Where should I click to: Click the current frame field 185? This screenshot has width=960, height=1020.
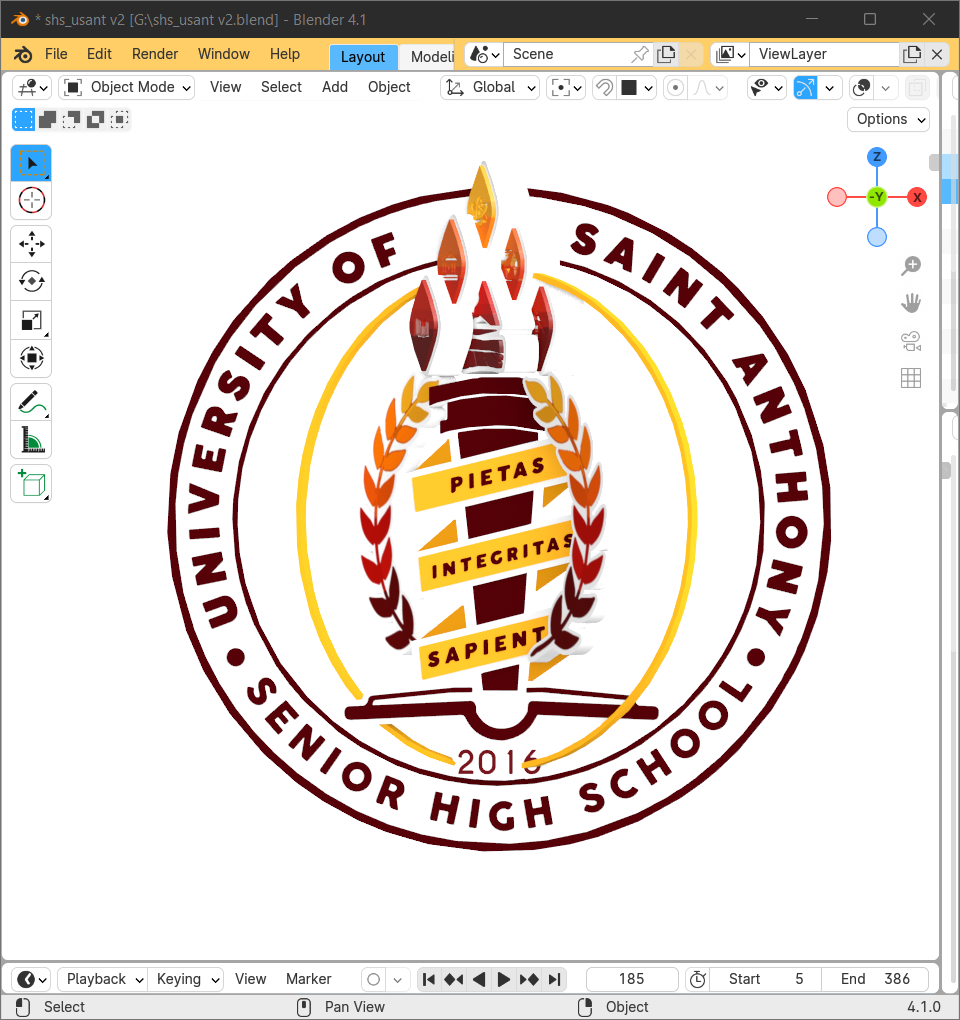[632, 979]
